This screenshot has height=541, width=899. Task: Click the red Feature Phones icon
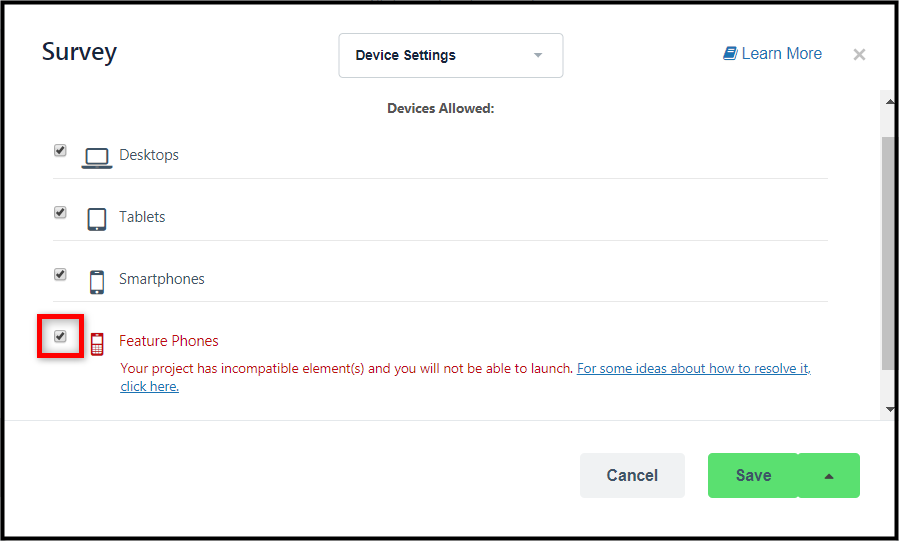coord(97,344)
